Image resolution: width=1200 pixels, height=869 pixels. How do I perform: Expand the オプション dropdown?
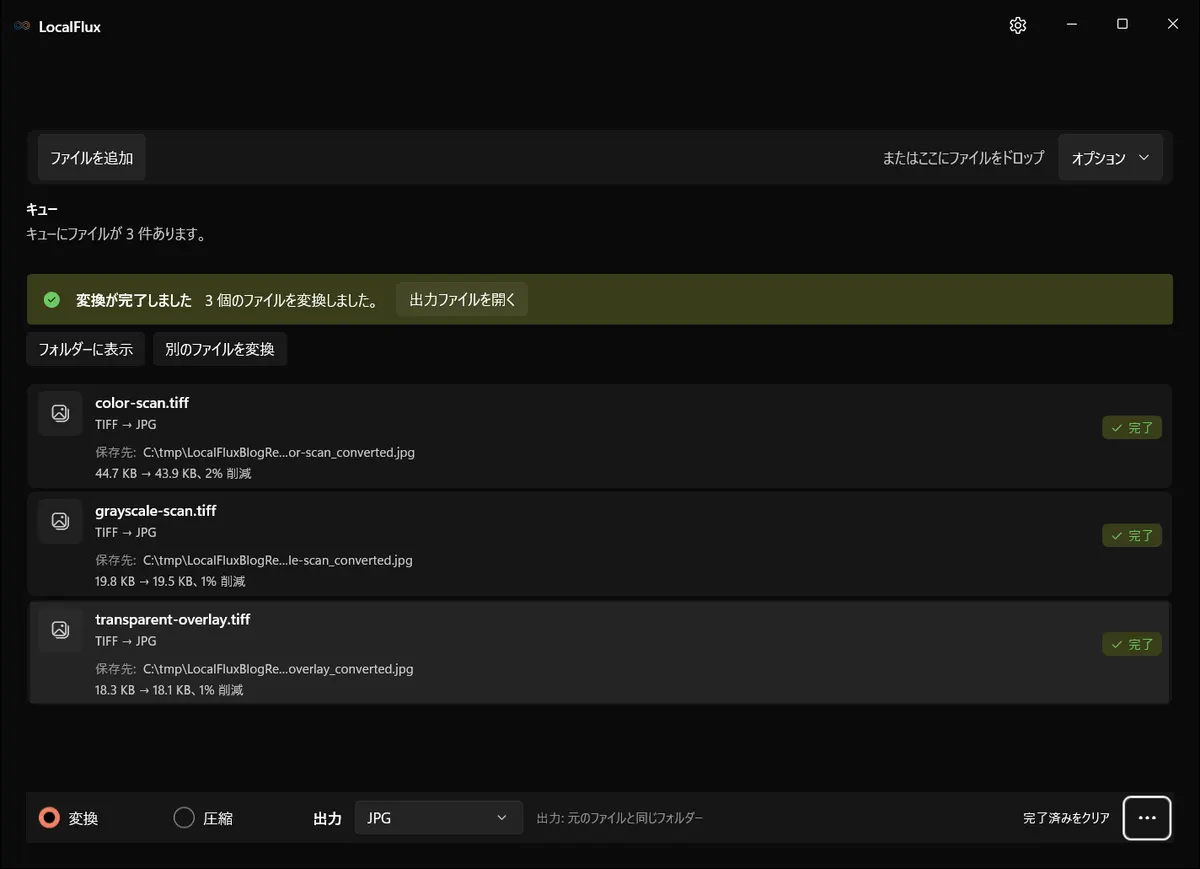tap(1110, 158)
